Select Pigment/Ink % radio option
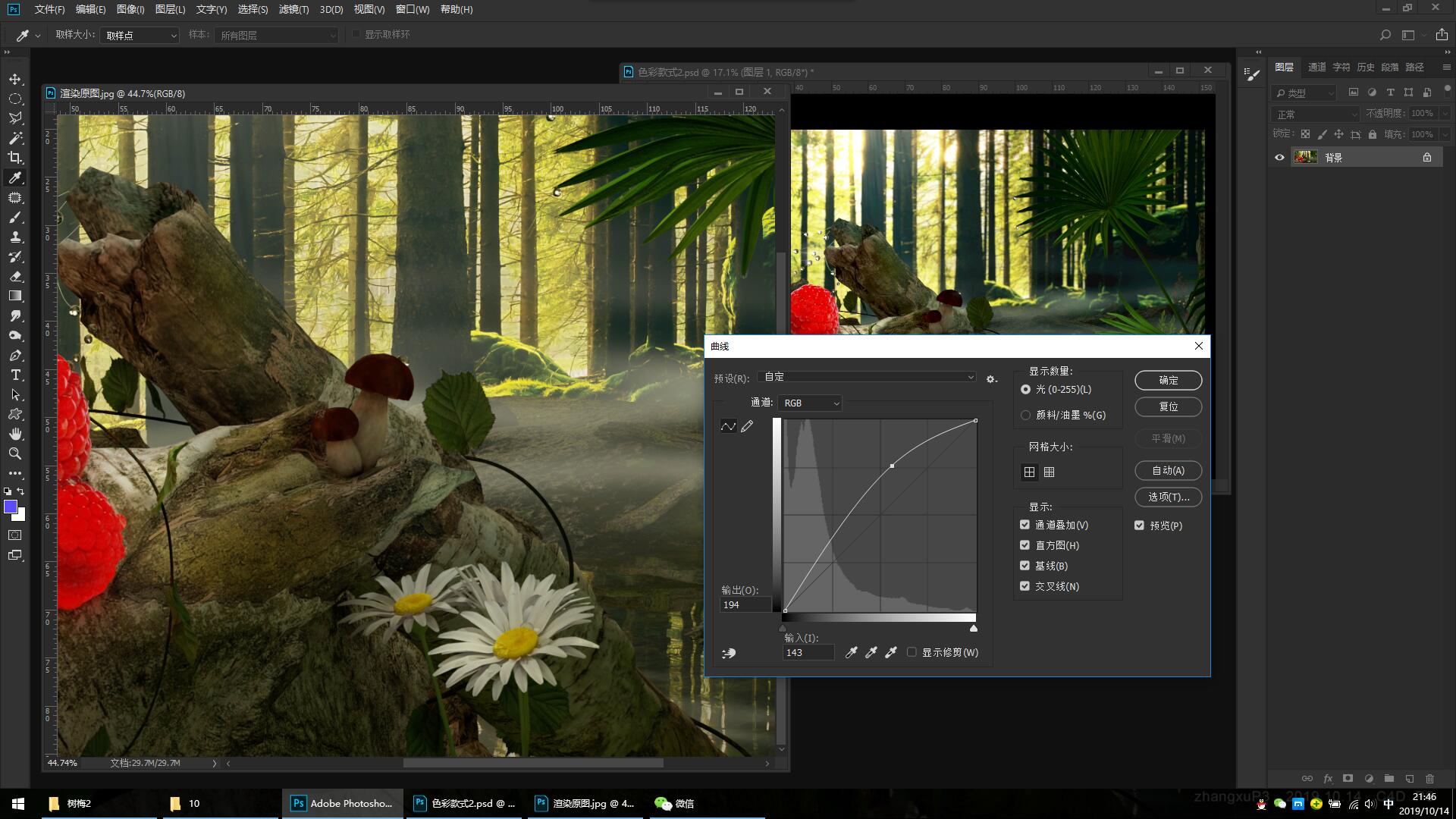 tap(1026, 415)
